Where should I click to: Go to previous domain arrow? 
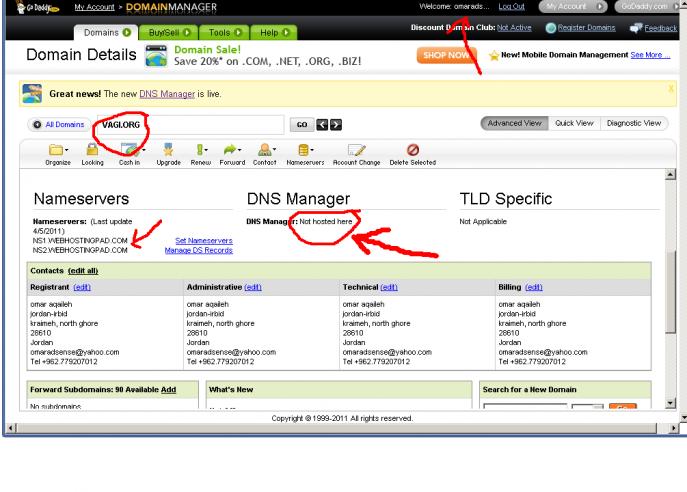(322, 124)
